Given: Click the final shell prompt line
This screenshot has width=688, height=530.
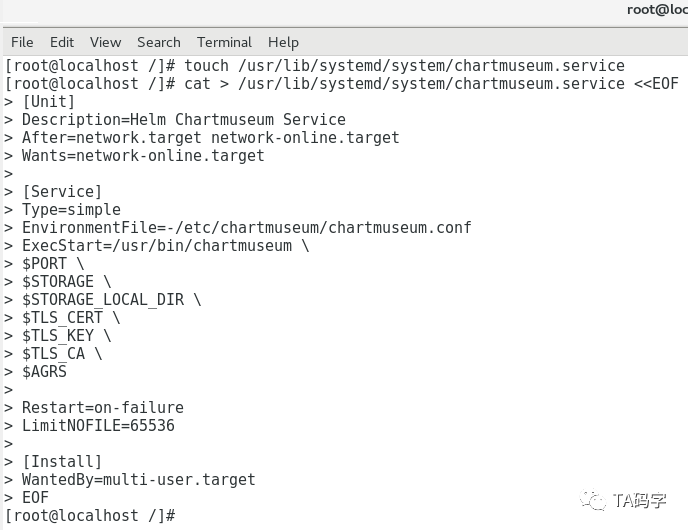Looking at the screenshot, I should point(90,516).
